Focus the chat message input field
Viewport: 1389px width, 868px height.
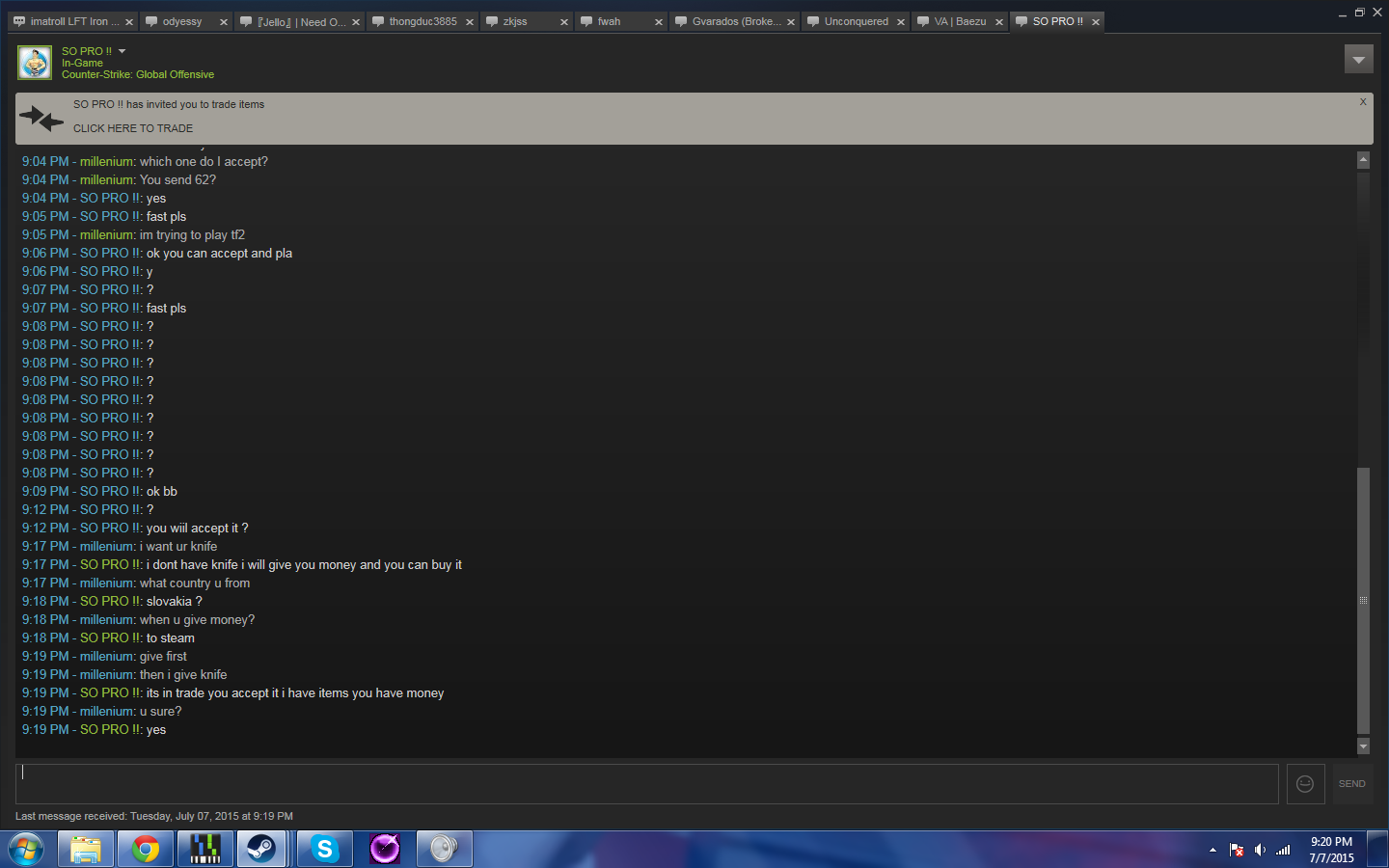point(646,784)
